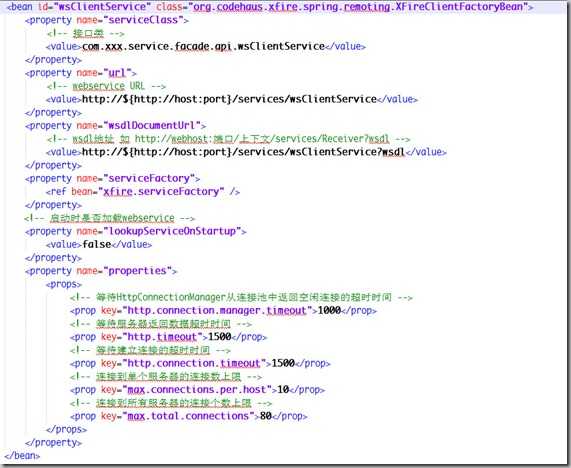The image size is (571, 468).
Task: Select the key "max.total.connections"
Action: point(188,416)
